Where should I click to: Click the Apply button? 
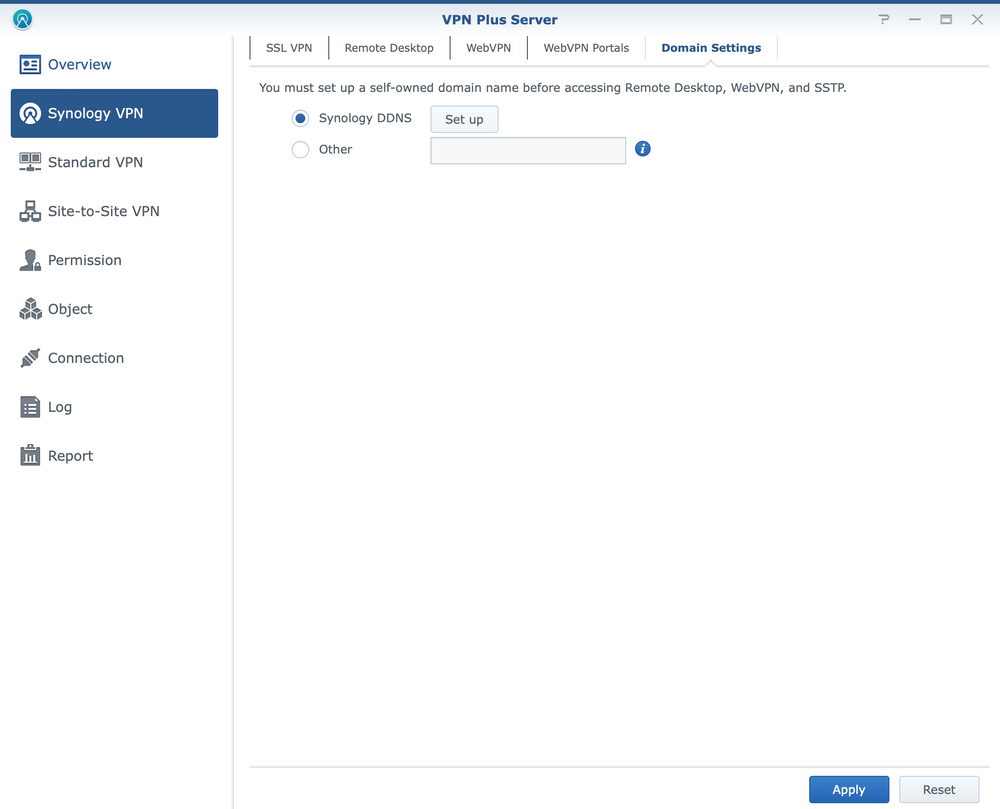(849, 789)
